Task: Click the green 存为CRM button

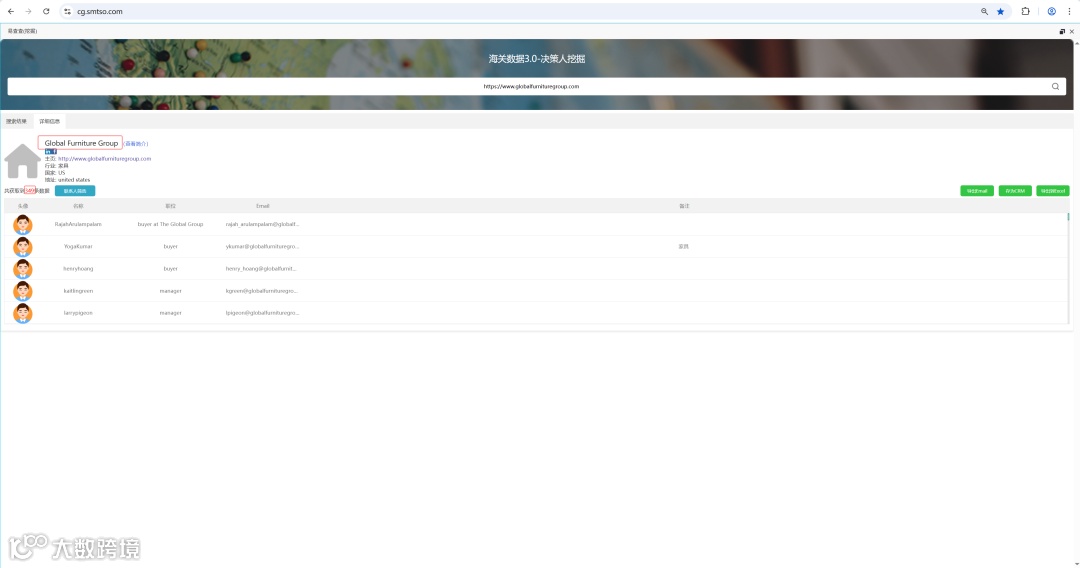Action: coord(1015,191)
